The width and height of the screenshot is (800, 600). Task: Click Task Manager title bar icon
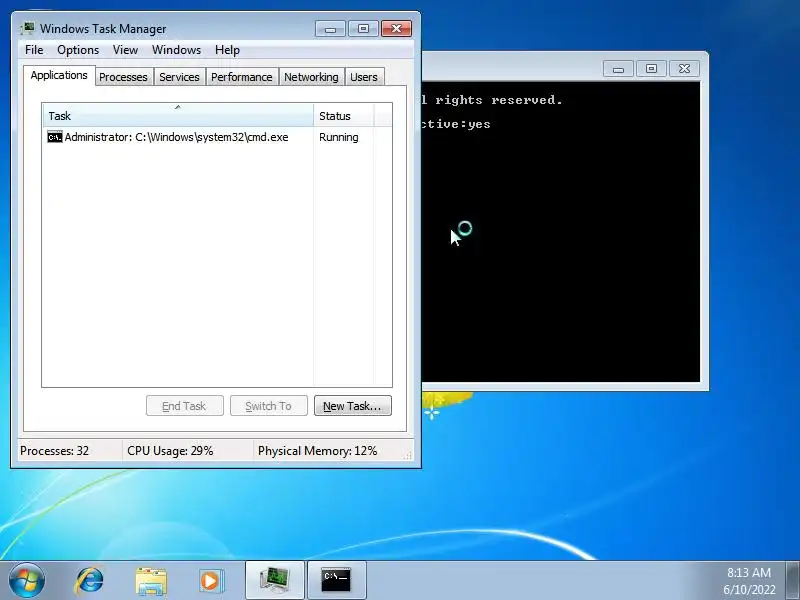click(x=28, y=29)
